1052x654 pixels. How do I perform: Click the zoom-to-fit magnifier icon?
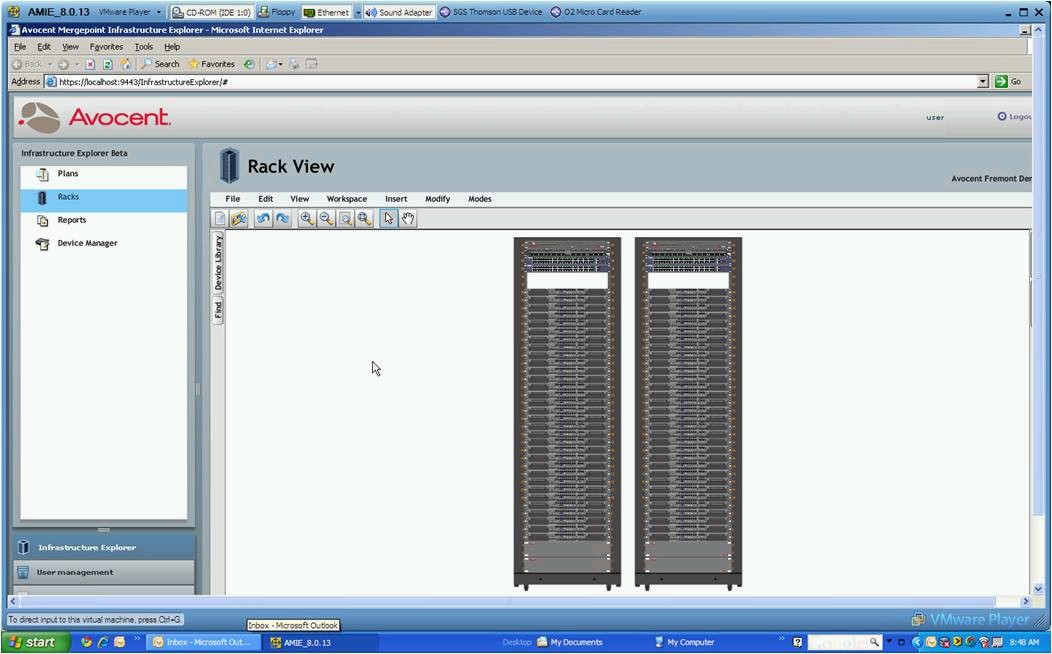pyautogui.click(x=364, y=218)
